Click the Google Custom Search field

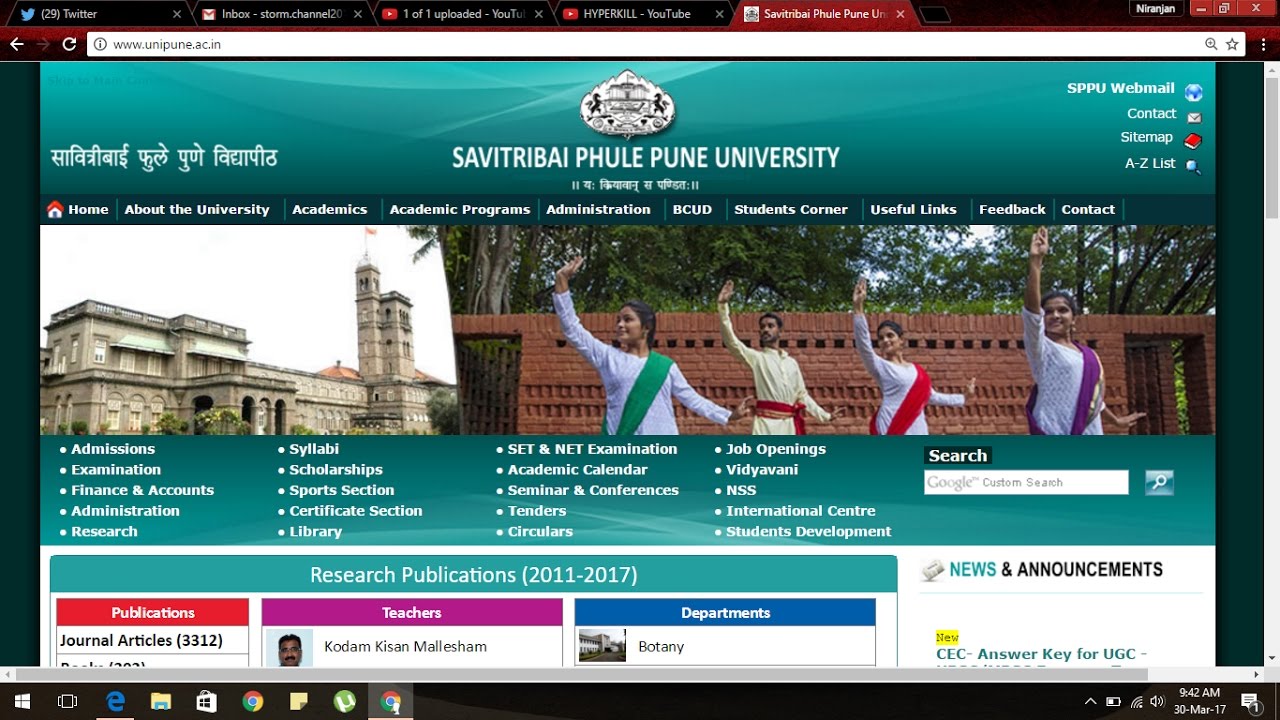click(1026, 482)
